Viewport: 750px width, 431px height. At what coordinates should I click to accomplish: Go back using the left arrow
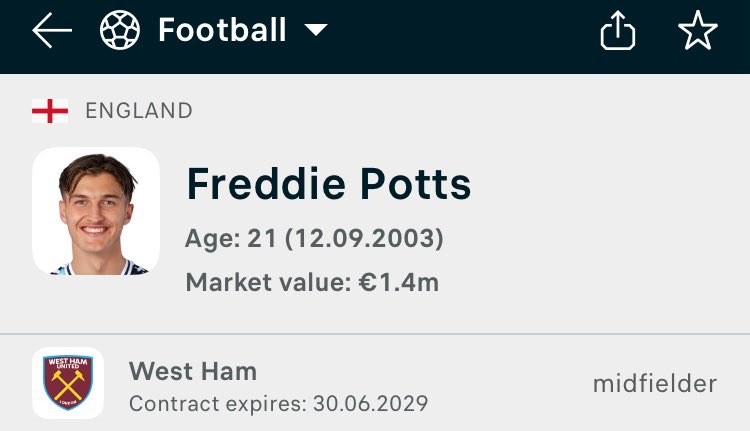click(52, 30)
